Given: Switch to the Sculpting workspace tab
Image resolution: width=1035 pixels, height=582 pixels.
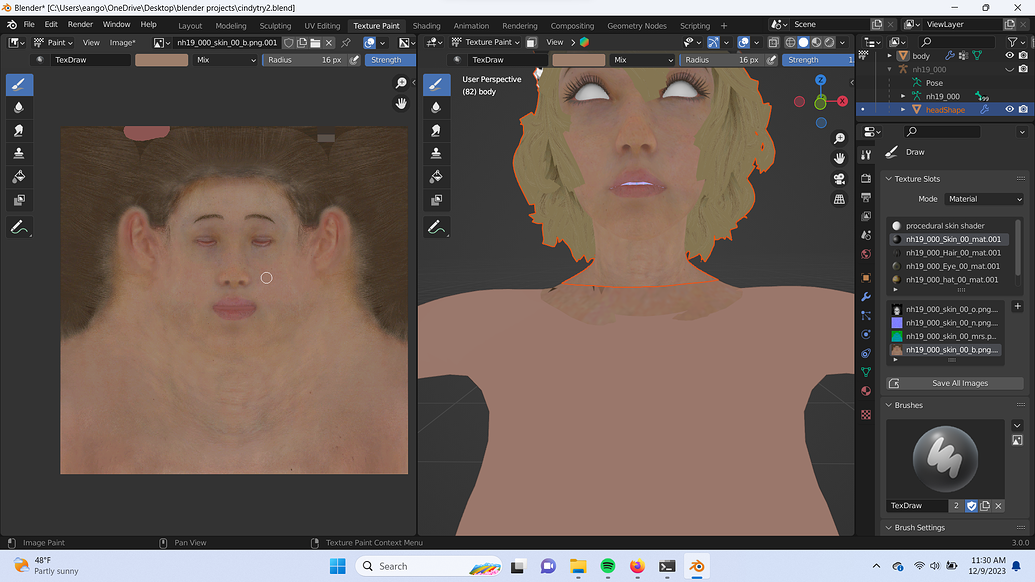Looking at the screenshot, I should [275, 26].
